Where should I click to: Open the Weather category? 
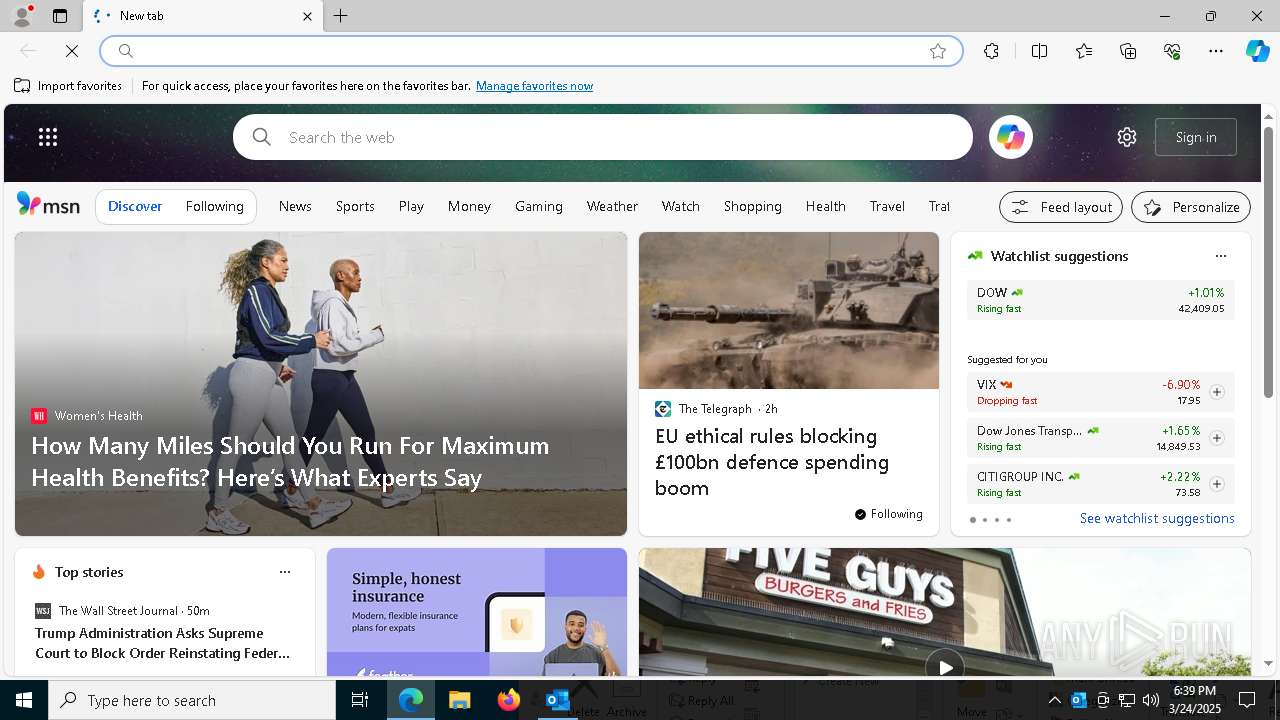coord(612,206)
